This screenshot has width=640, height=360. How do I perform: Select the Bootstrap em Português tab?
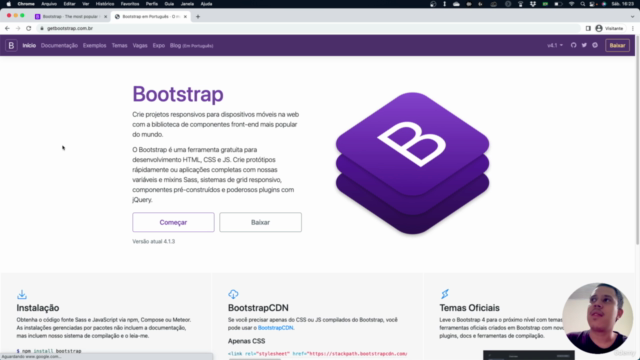(151, 17)
